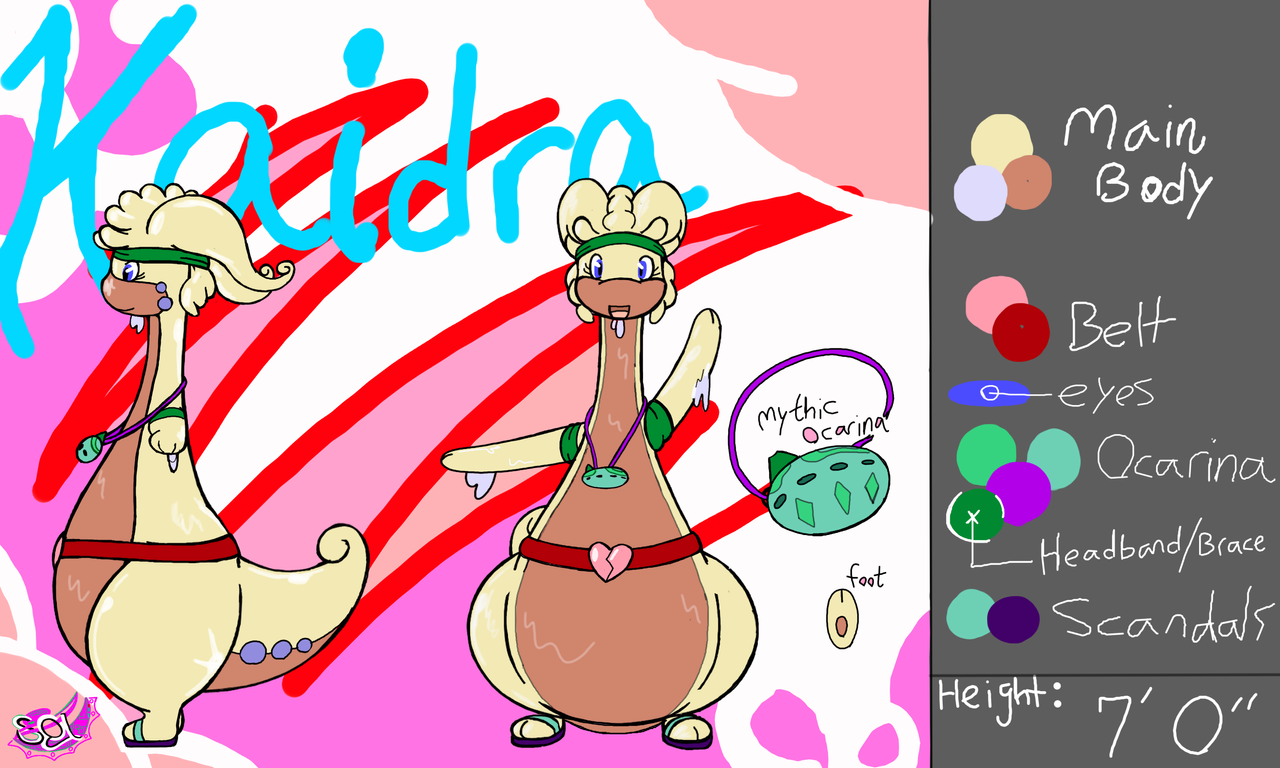Pick the lavender Main Body swatch
Screen dimensions: 1280x768
(x=980, y=193)
